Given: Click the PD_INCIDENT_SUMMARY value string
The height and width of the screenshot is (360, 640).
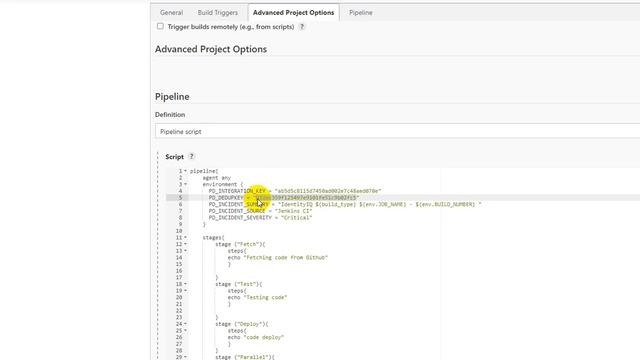Looking at the screenshot, I should click(380, 204).
